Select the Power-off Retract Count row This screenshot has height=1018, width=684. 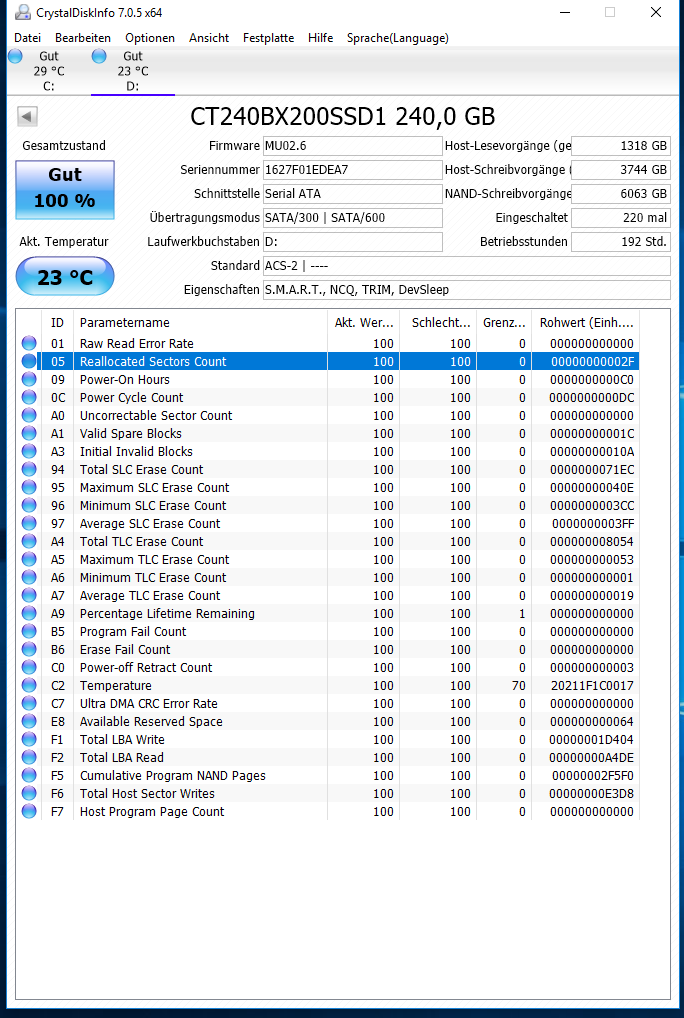pyautogui.click(x=328, y=667)
